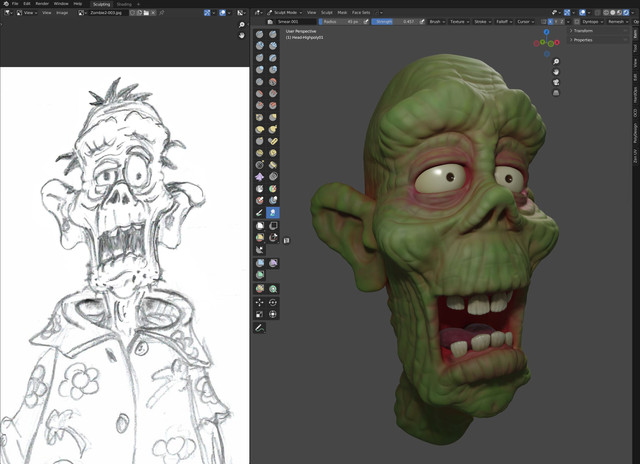640x464 pixels.
Task: Select the Move transform tool icon
Action: pyautogui.click(x=260, y=302)
